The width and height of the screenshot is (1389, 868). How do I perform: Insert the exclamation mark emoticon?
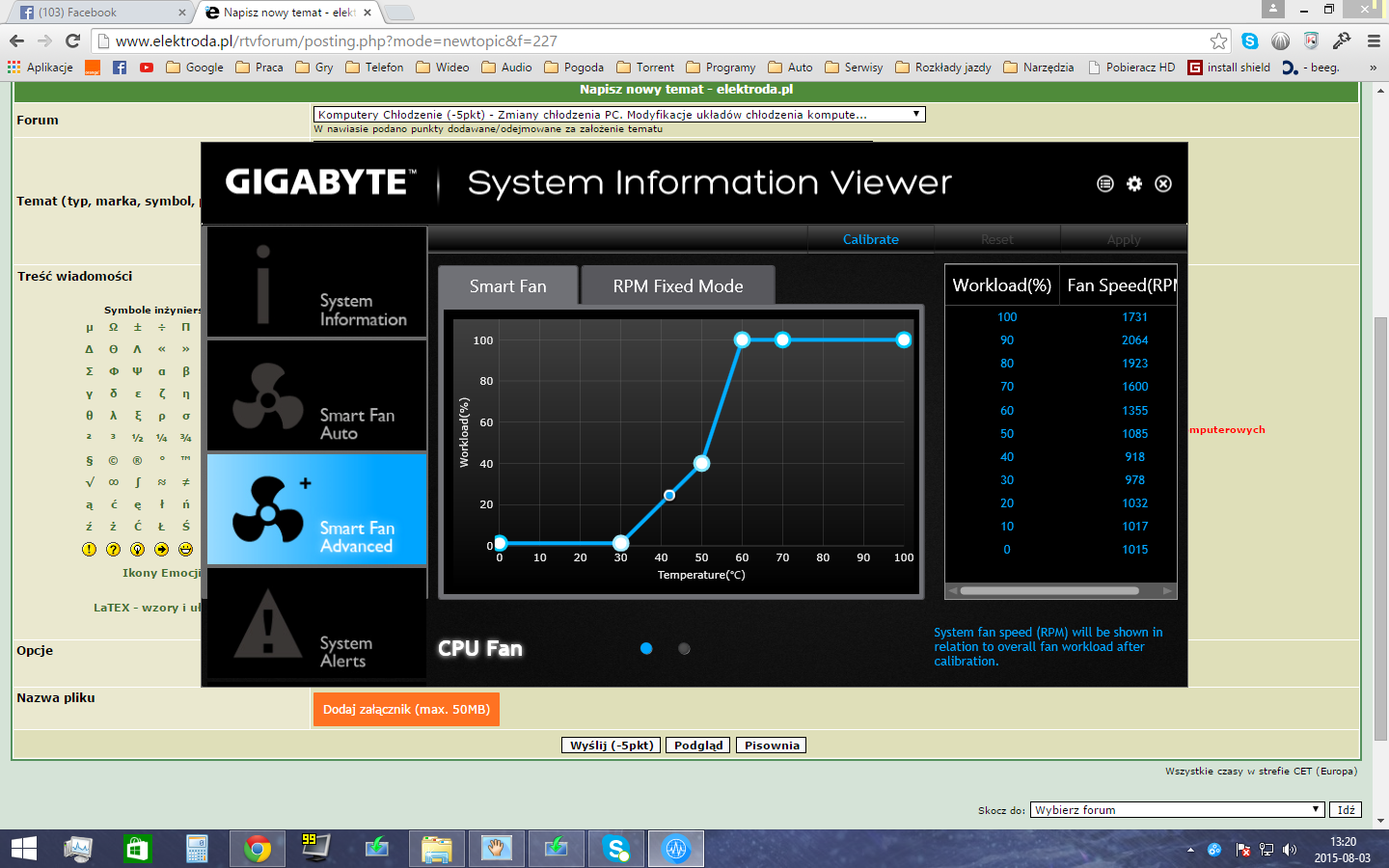tap(89, 549)
